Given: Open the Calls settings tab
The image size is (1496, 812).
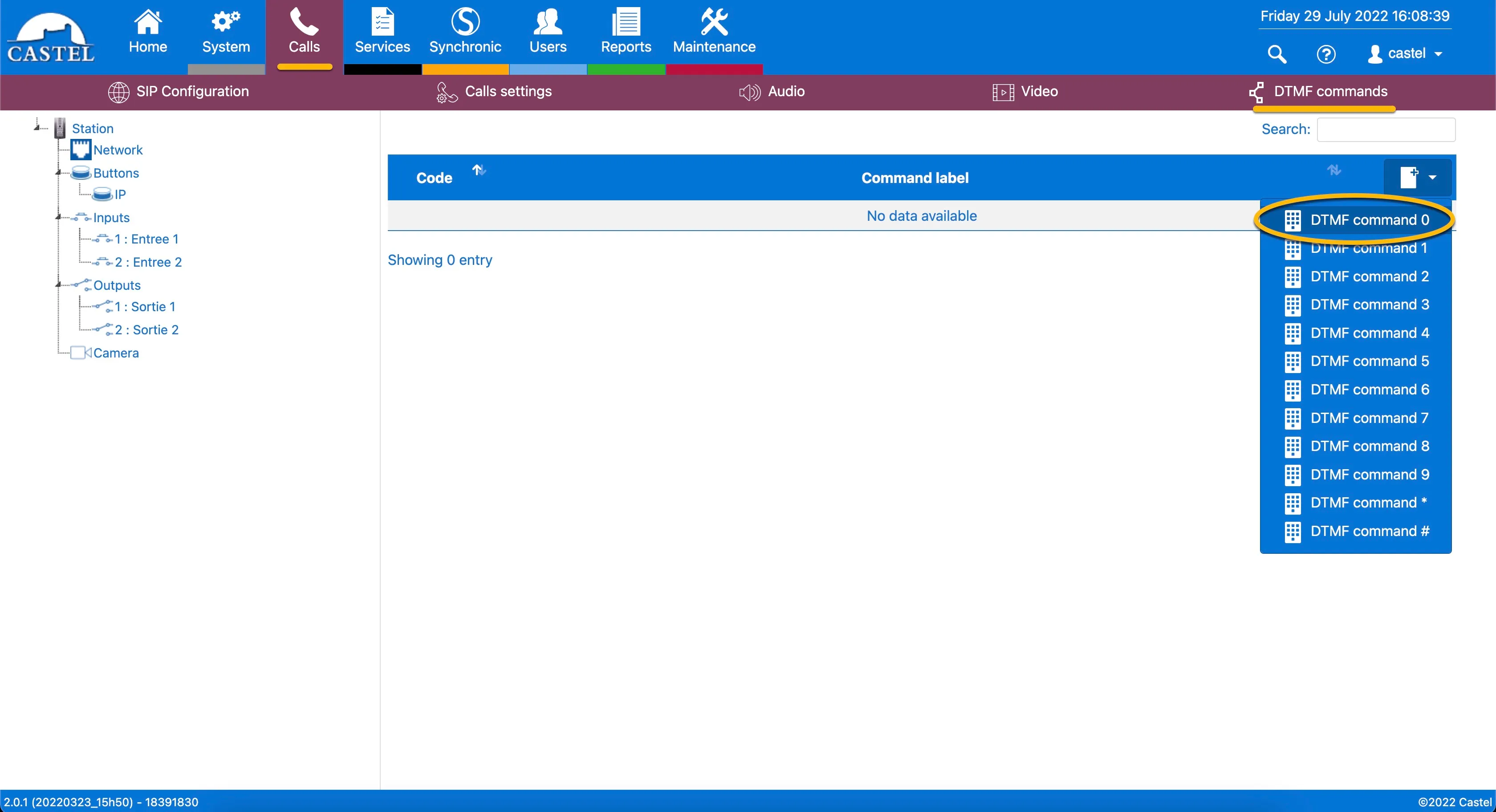Looking at the screenshot, I should point(494,92).
